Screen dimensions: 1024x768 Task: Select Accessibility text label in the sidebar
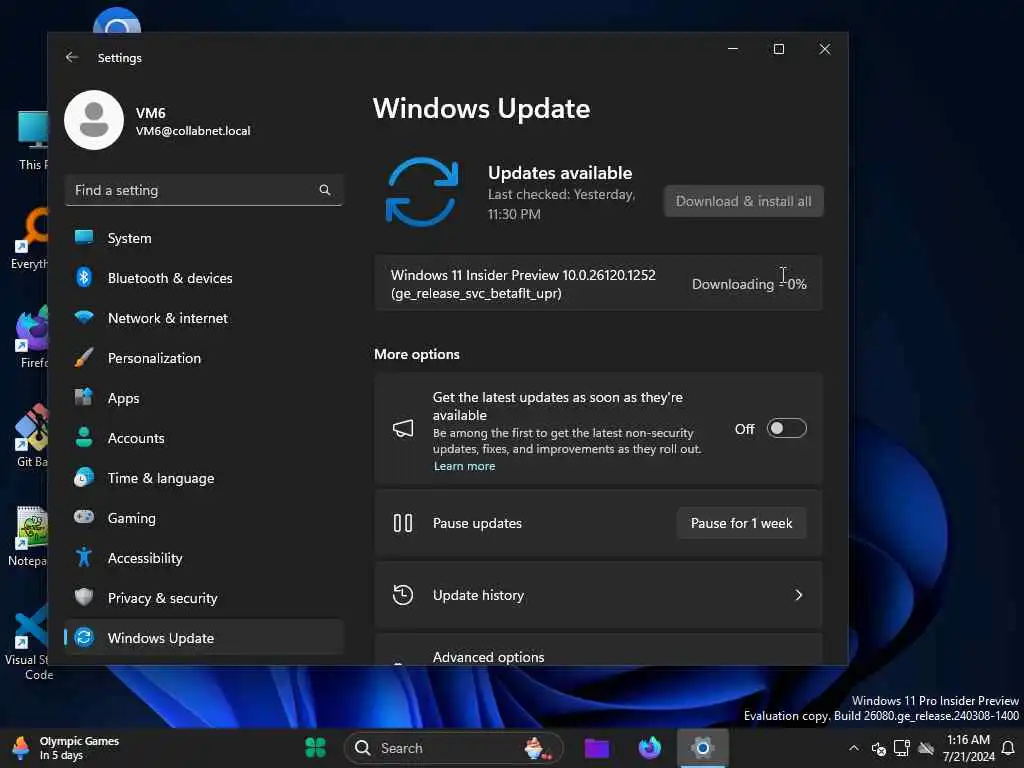(x=145, y=558)
